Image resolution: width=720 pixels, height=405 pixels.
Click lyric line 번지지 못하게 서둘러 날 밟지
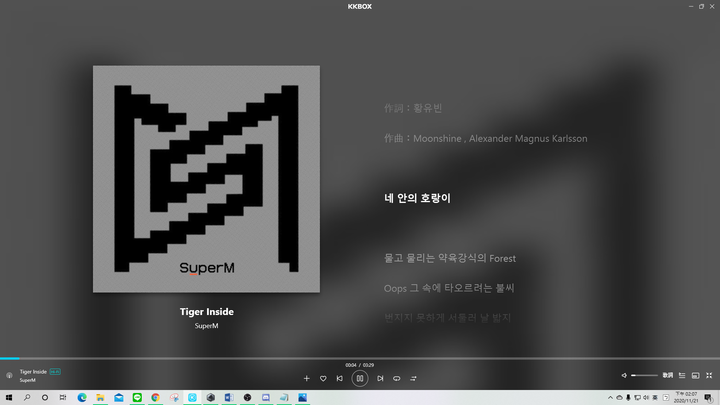[x=448, y=317]
